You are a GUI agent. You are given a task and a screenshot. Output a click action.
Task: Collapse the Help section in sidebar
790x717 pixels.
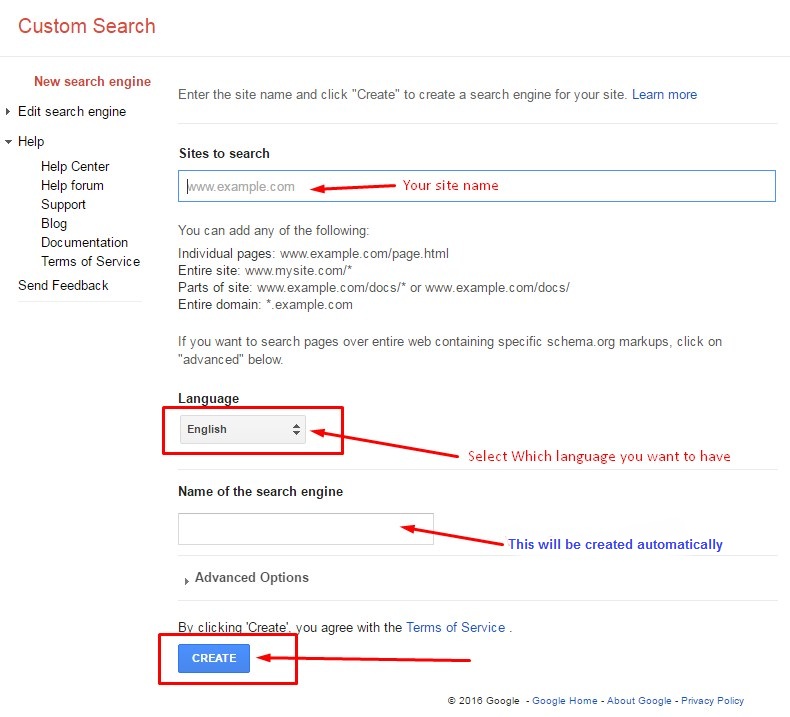click(x=8, y=142)
